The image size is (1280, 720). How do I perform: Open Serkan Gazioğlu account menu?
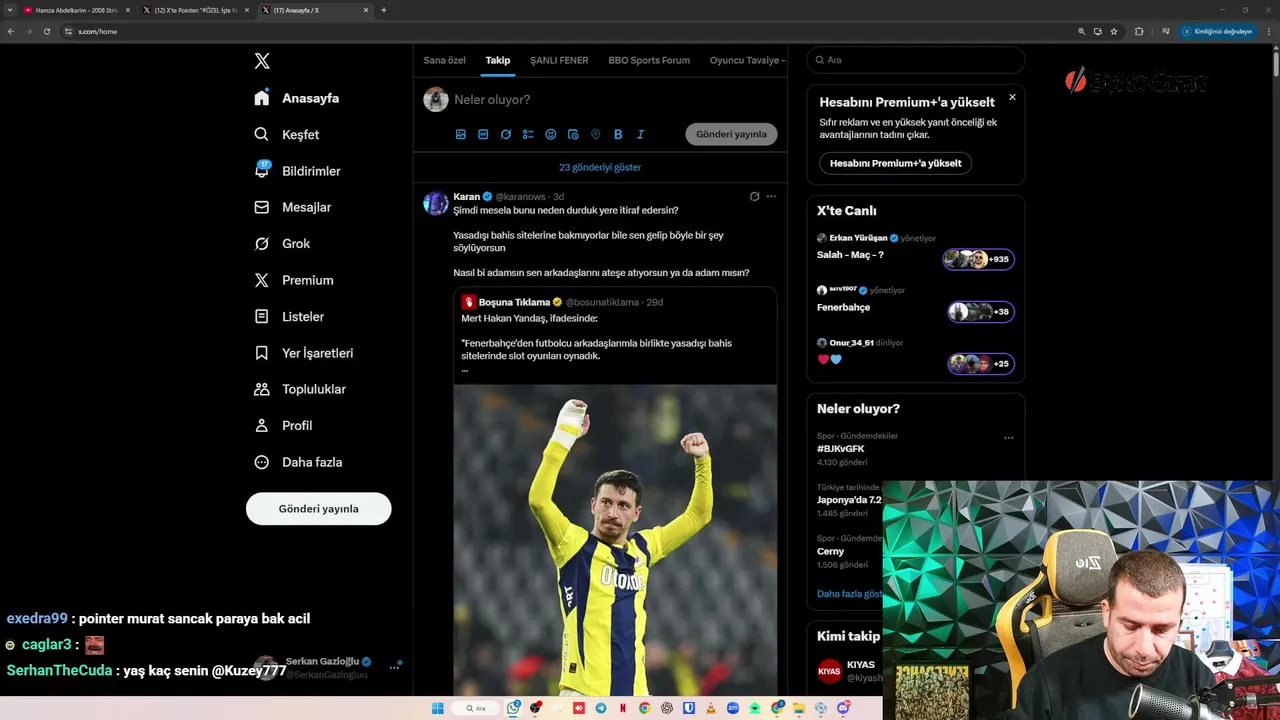coord(326,667)
